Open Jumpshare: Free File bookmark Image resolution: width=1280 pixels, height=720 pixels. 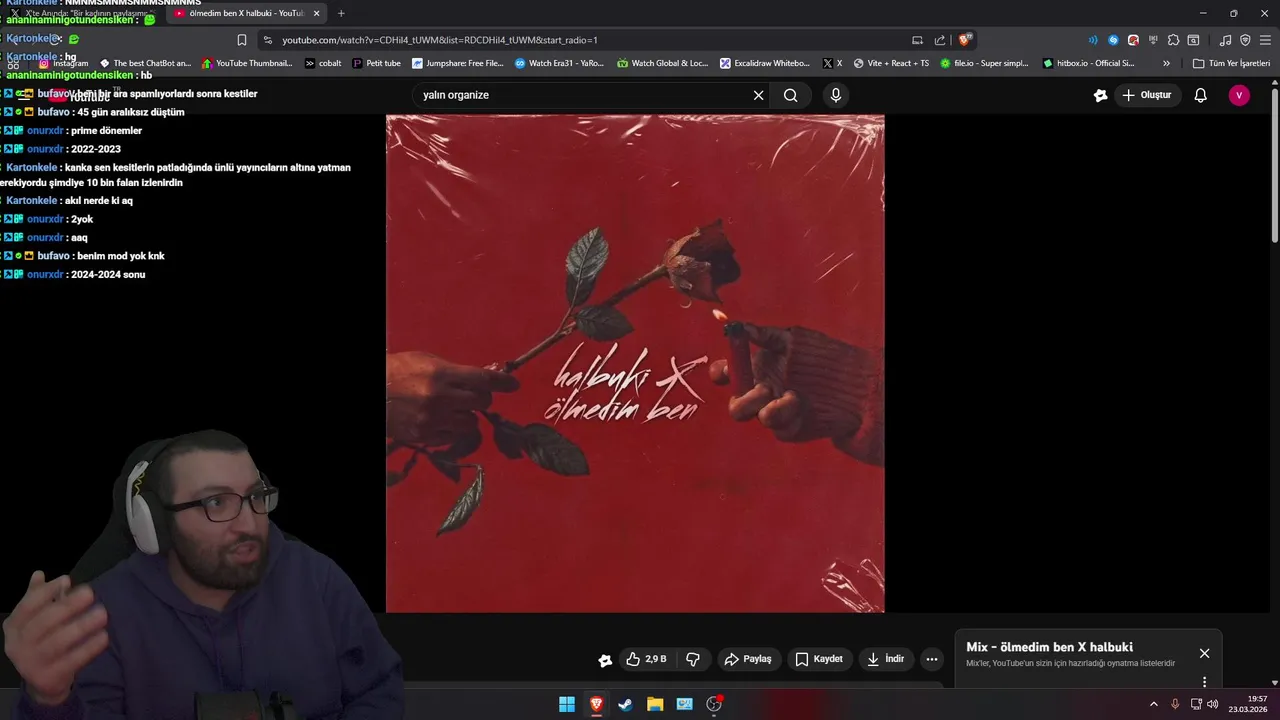458,63
